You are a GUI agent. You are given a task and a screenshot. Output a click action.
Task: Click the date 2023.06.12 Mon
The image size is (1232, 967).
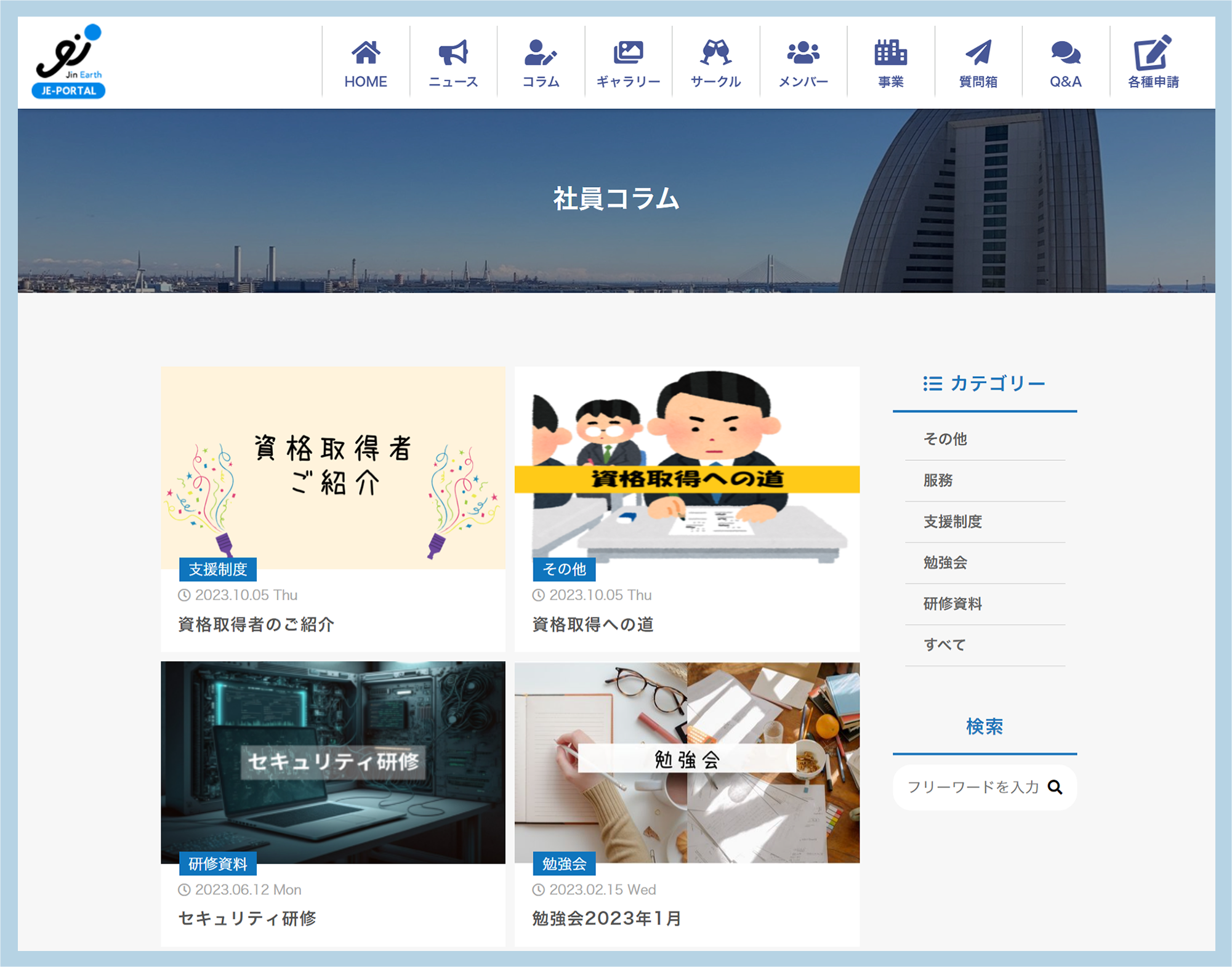click(248, 889)
